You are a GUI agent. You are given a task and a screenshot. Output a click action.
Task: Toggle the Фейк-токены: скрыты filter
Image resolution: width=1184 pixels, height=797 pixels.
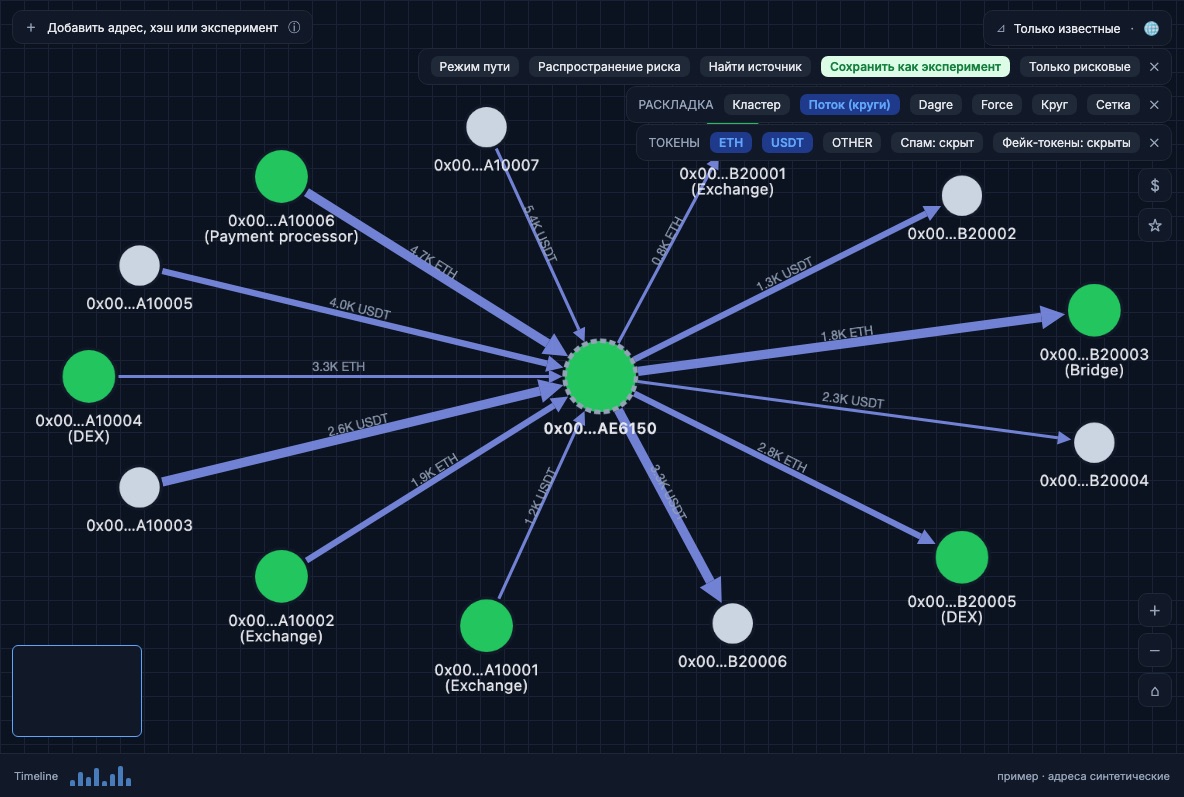[x=1065, y=142]
